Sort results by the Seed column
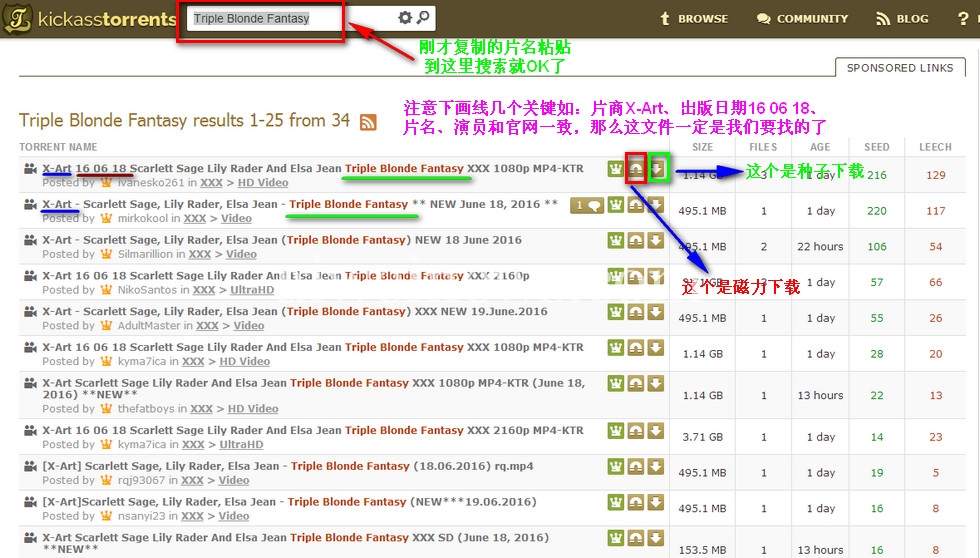The image size is (980, 558). [x=877, y=147]
